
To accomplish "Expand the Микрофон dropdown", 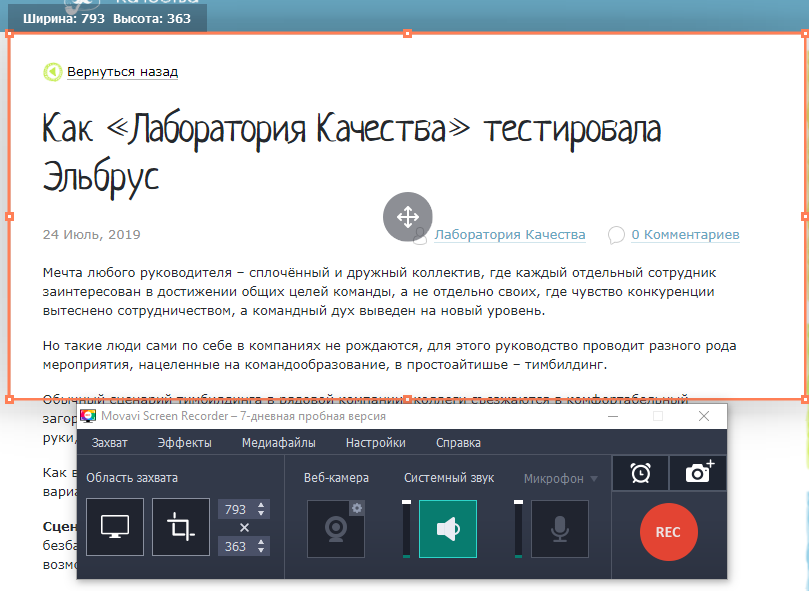I will [594, 479].
